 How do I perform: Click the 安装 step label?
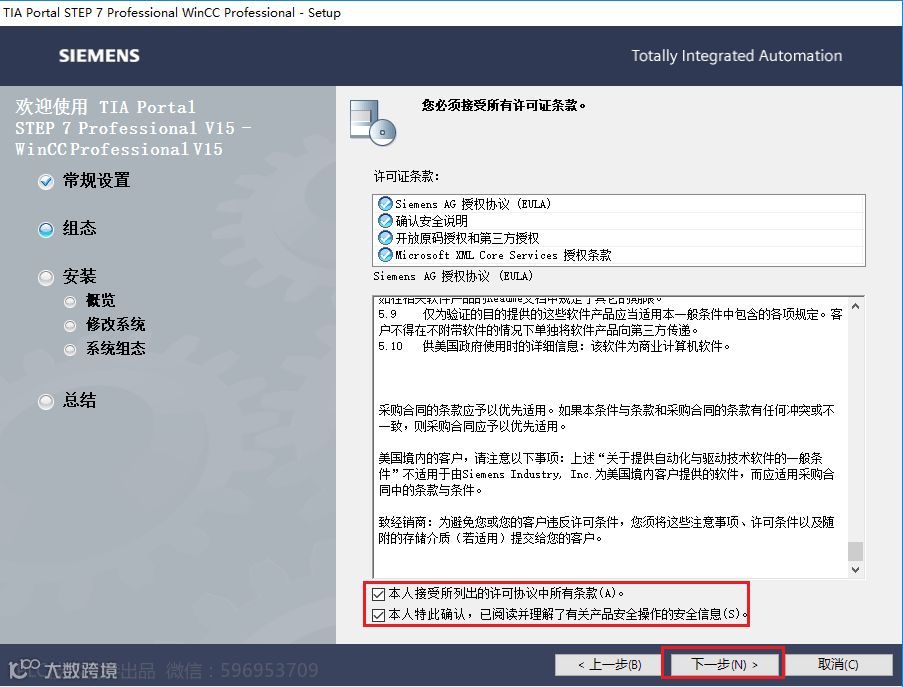click(x=79, y=277)
